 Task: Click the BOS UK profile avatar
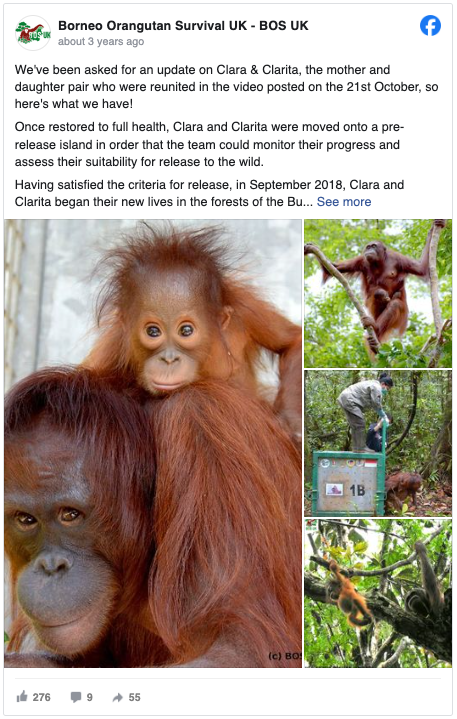click(33, 33)
